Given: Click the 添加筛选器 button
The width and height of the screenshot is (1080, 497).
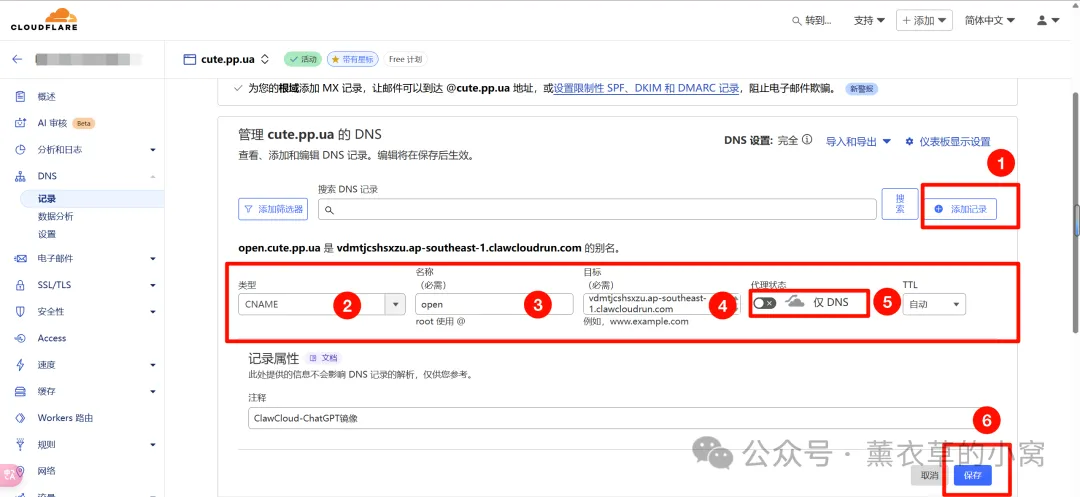Looking at the screenshot, I should pyautogui.click(x=273, y=209).
